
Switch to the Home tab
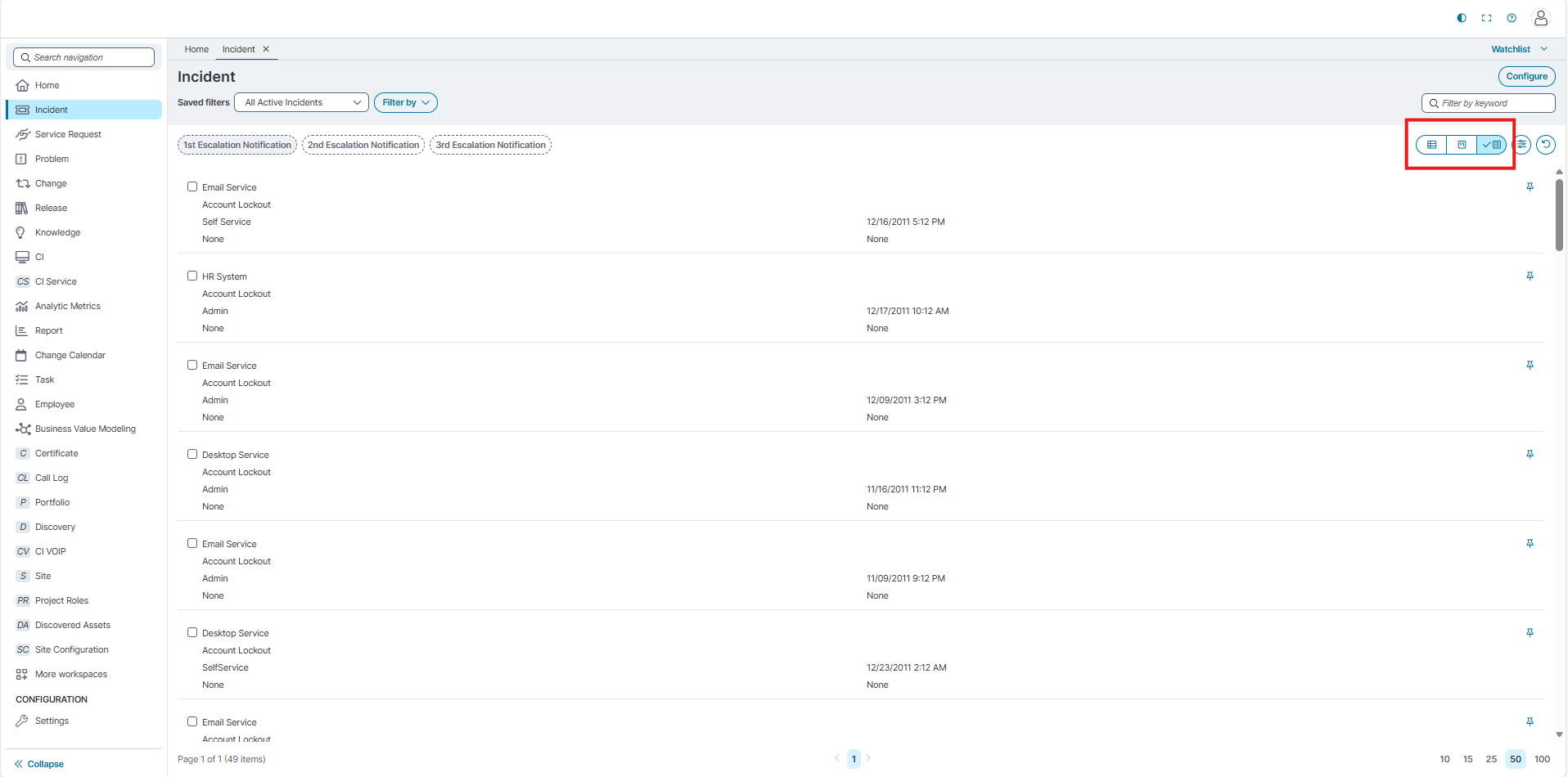196,49
